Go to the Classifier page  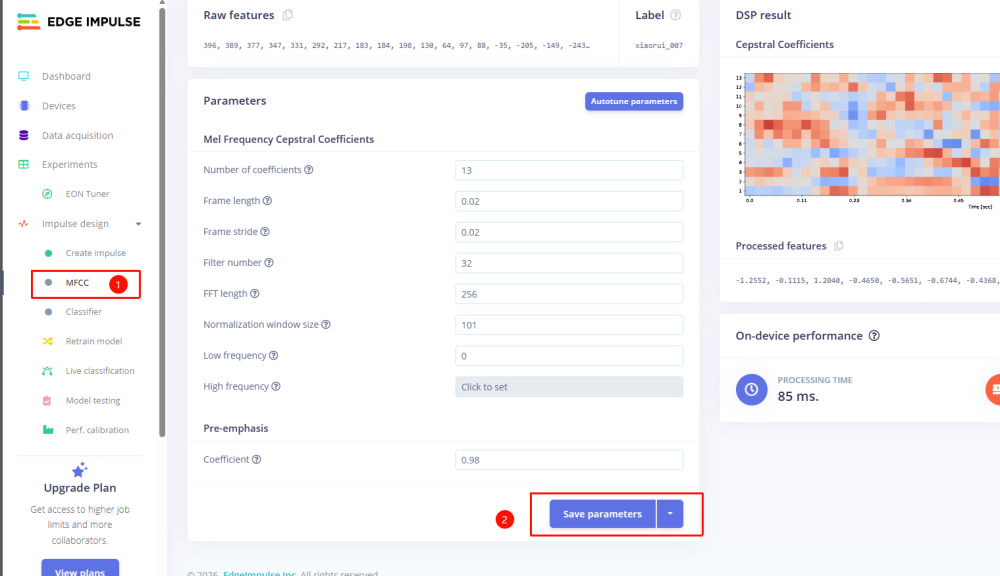coord(83,312)
